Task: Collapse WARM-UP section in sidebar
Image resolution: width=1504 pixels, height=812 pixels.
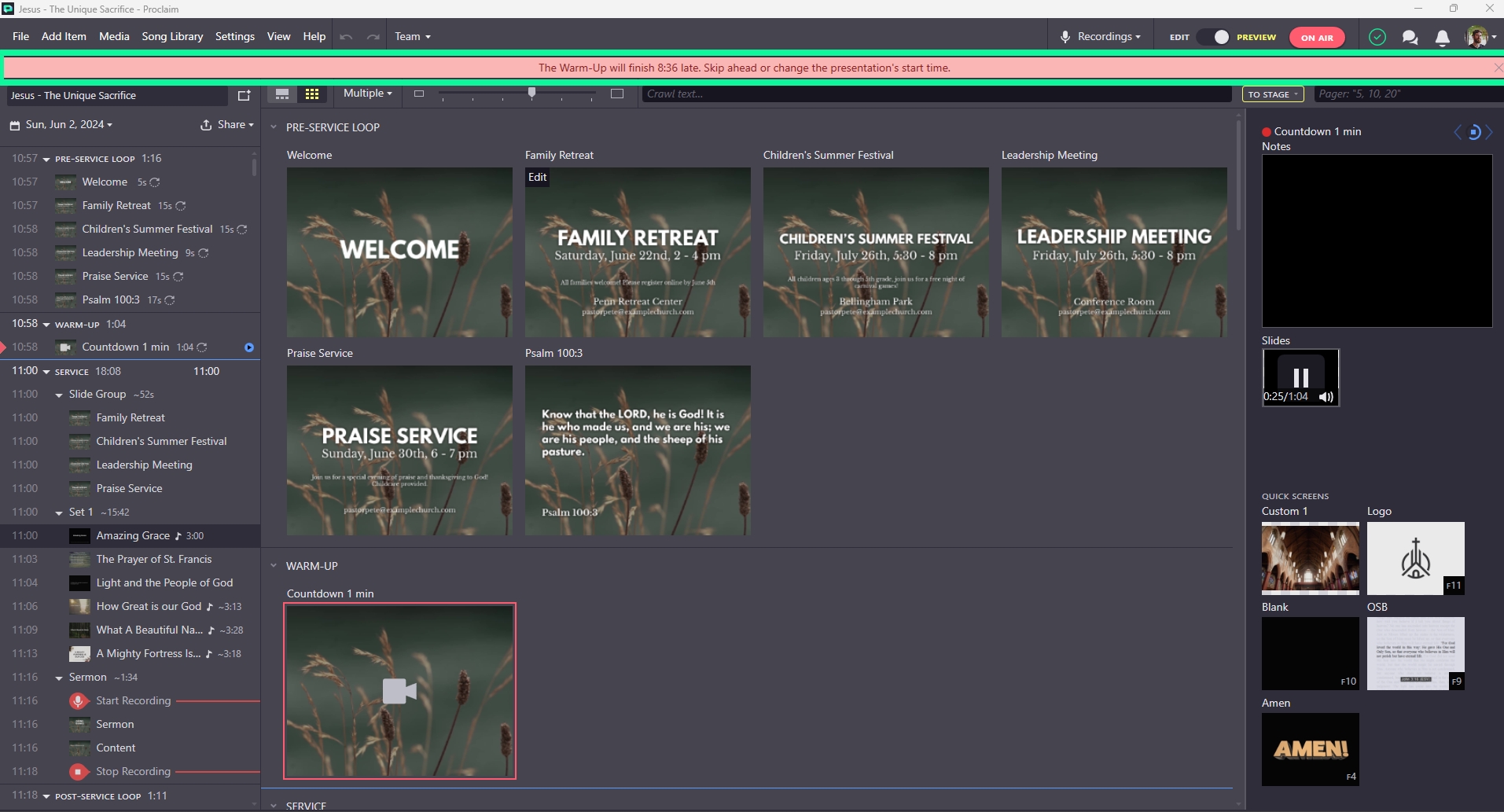Action: tap(46, 325)
